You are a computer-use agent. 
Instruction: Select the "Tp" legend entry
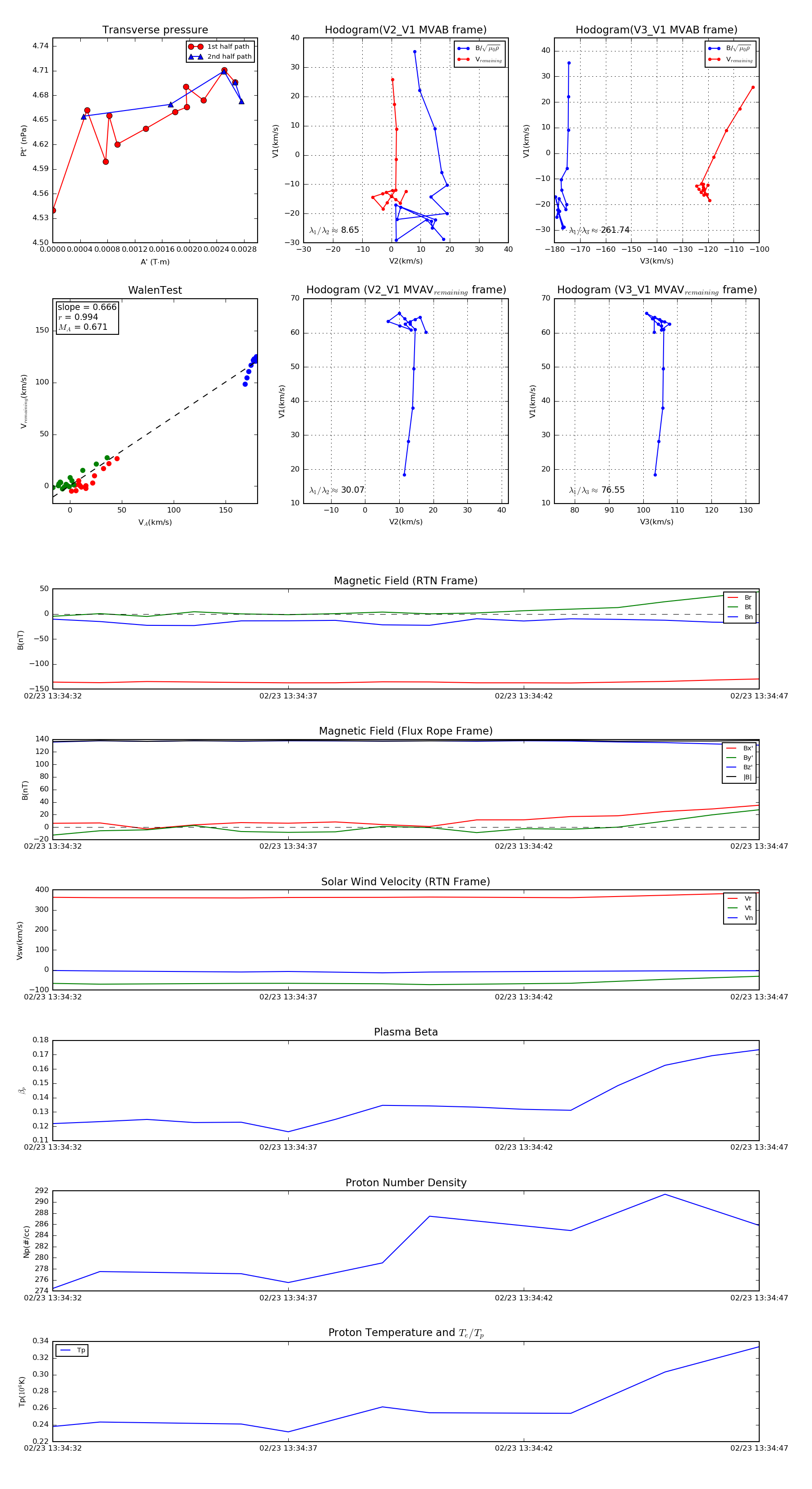coord(72,1350)
